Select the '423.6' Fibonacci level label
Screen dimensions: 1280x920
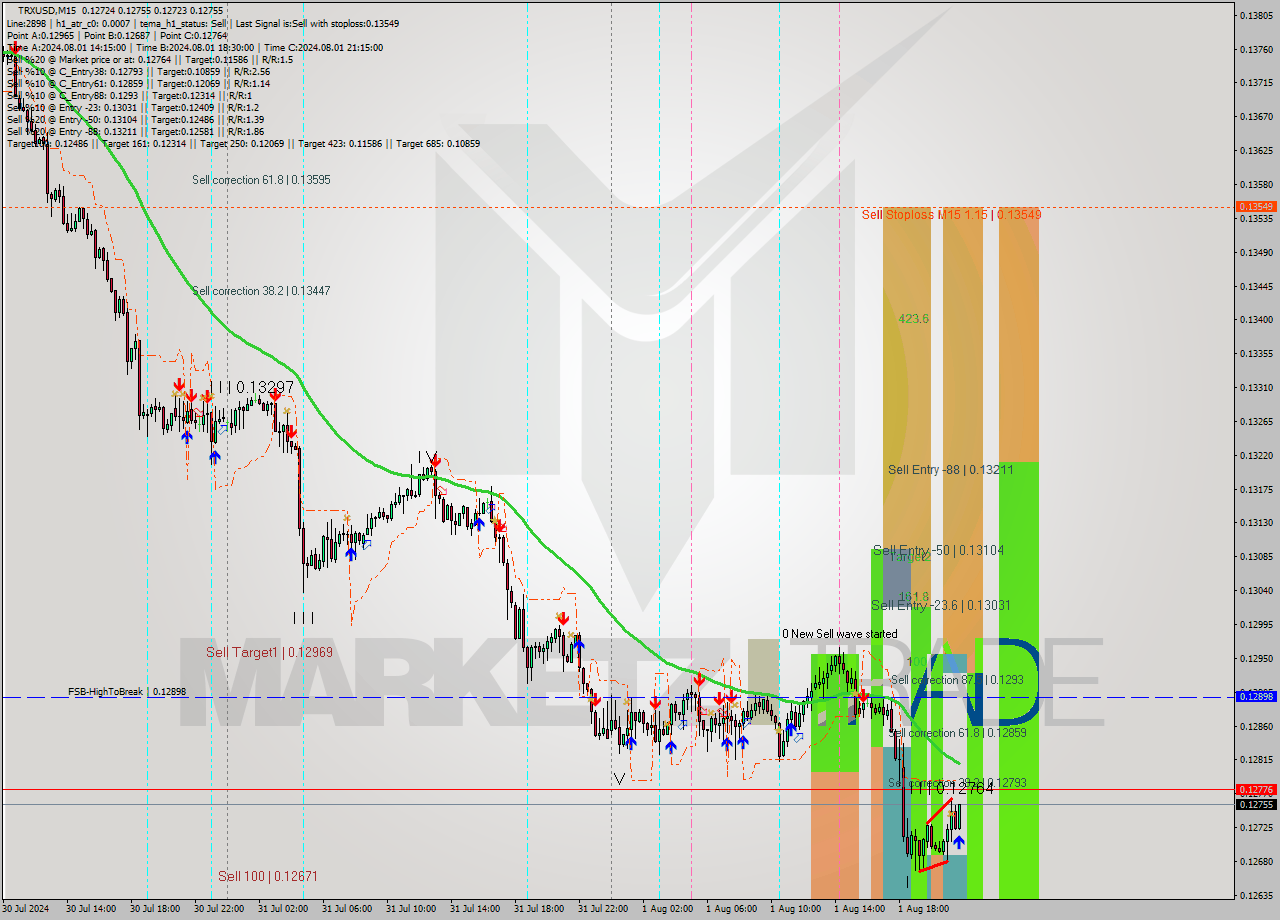913,319
